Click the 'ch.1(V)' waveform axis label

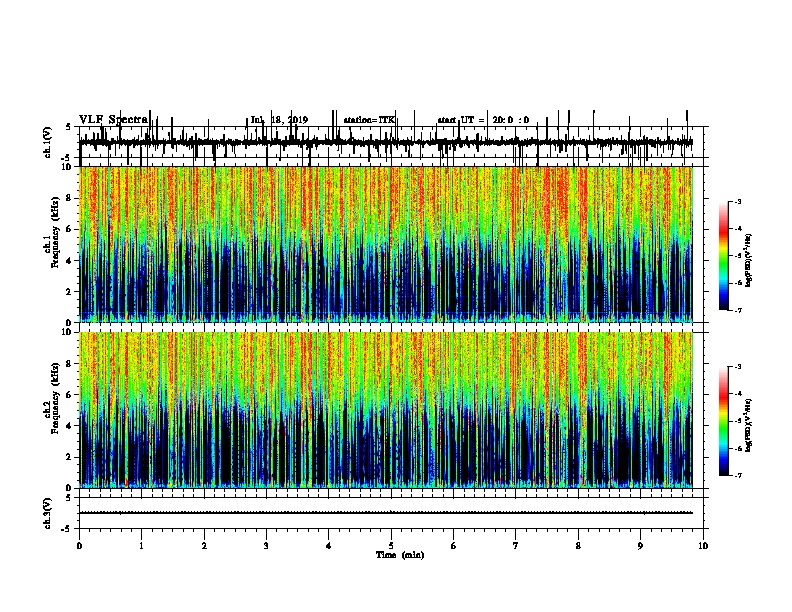[48, 142]
